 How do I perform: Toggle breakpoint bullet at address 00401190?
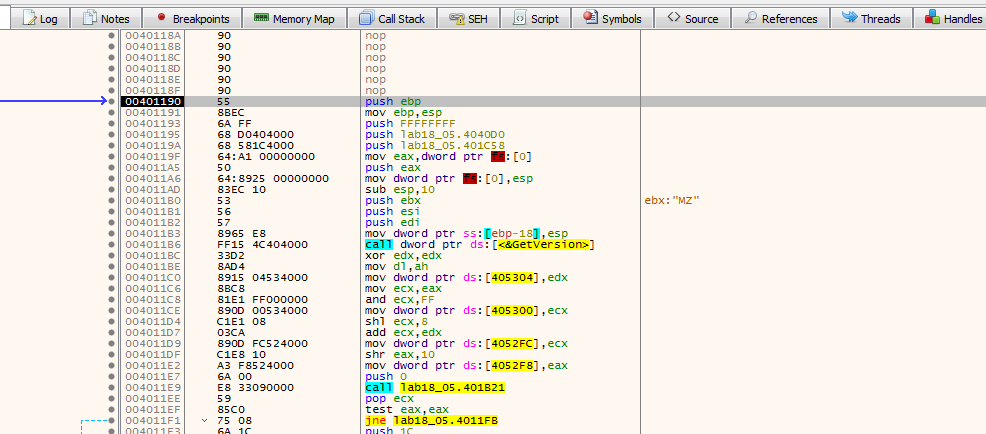click(x=111, y=102)
